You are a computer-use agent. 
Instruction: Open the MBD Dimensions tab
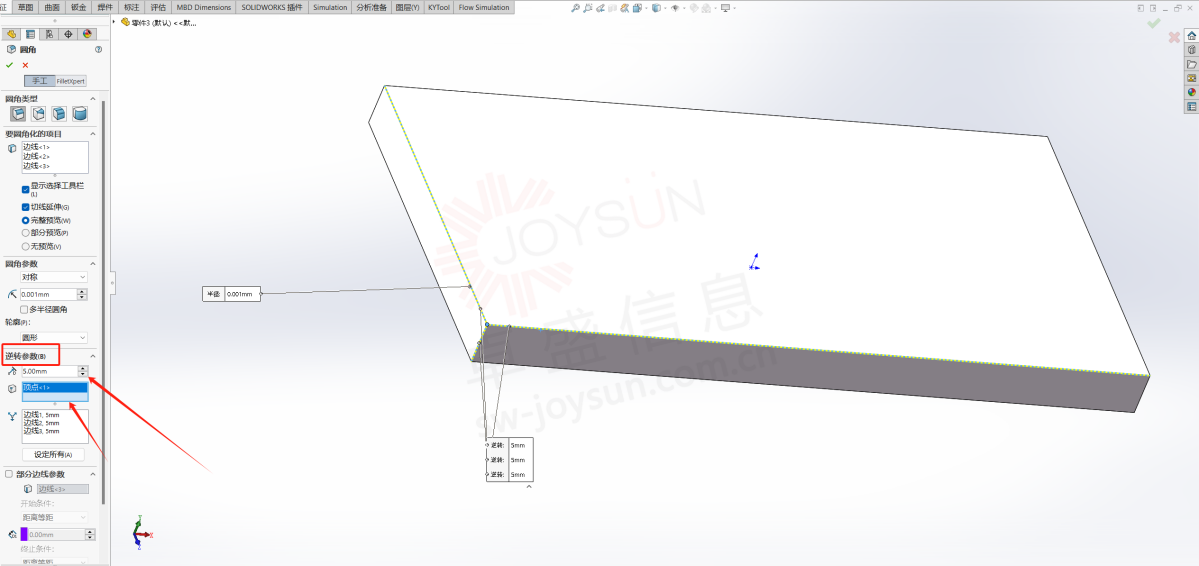(203, 8)
